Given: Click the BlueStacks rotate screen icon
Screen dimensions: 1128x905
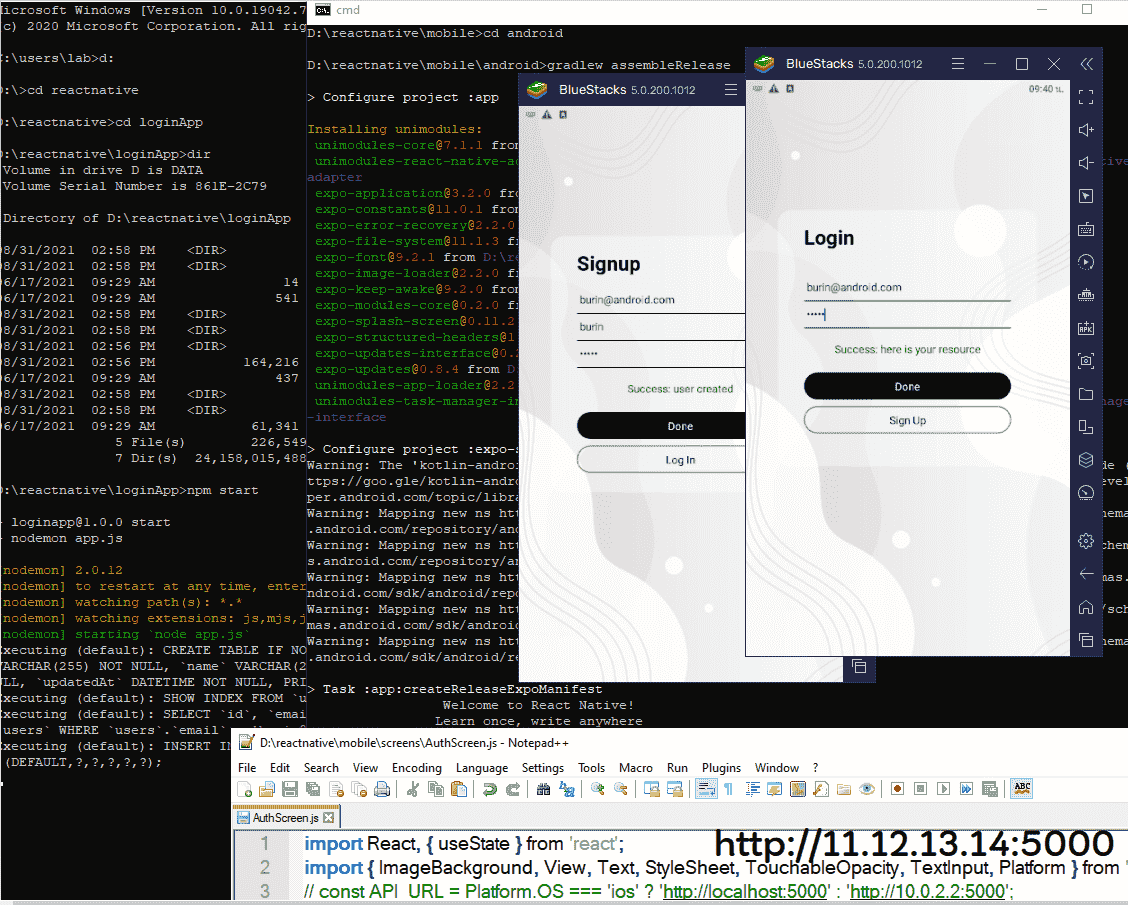Looking at the screenshot, I should pos(1086,427).
